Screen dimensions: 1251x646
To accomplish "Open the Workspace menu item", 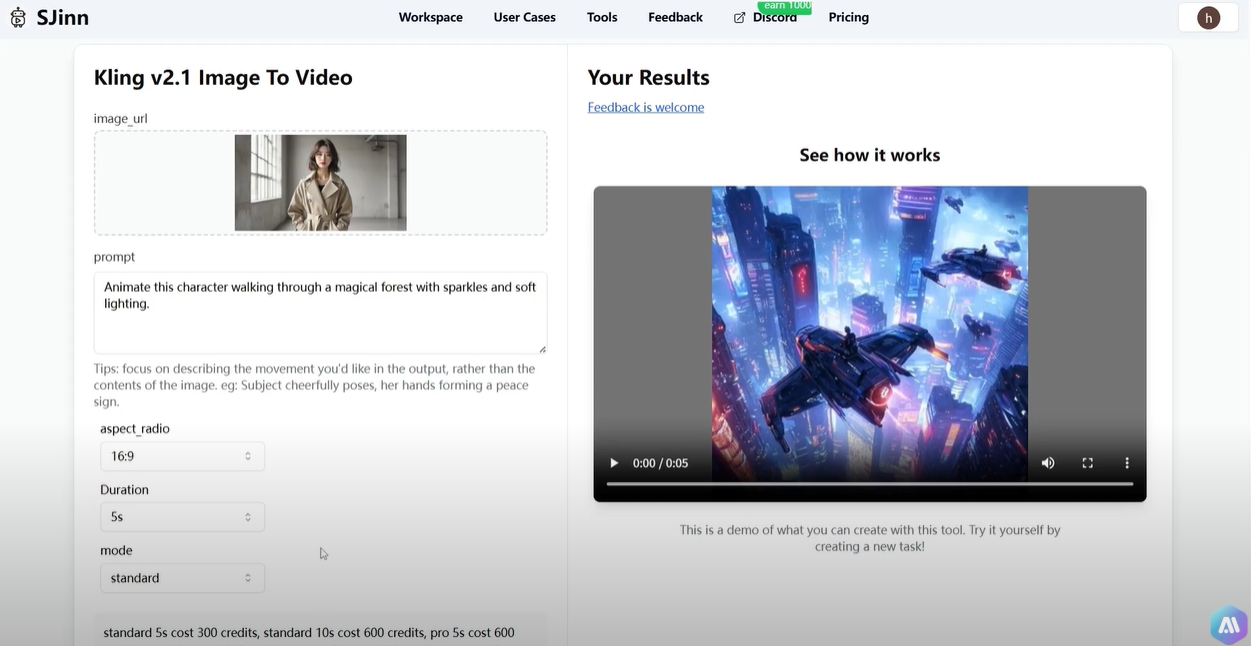I will point(430,17).
